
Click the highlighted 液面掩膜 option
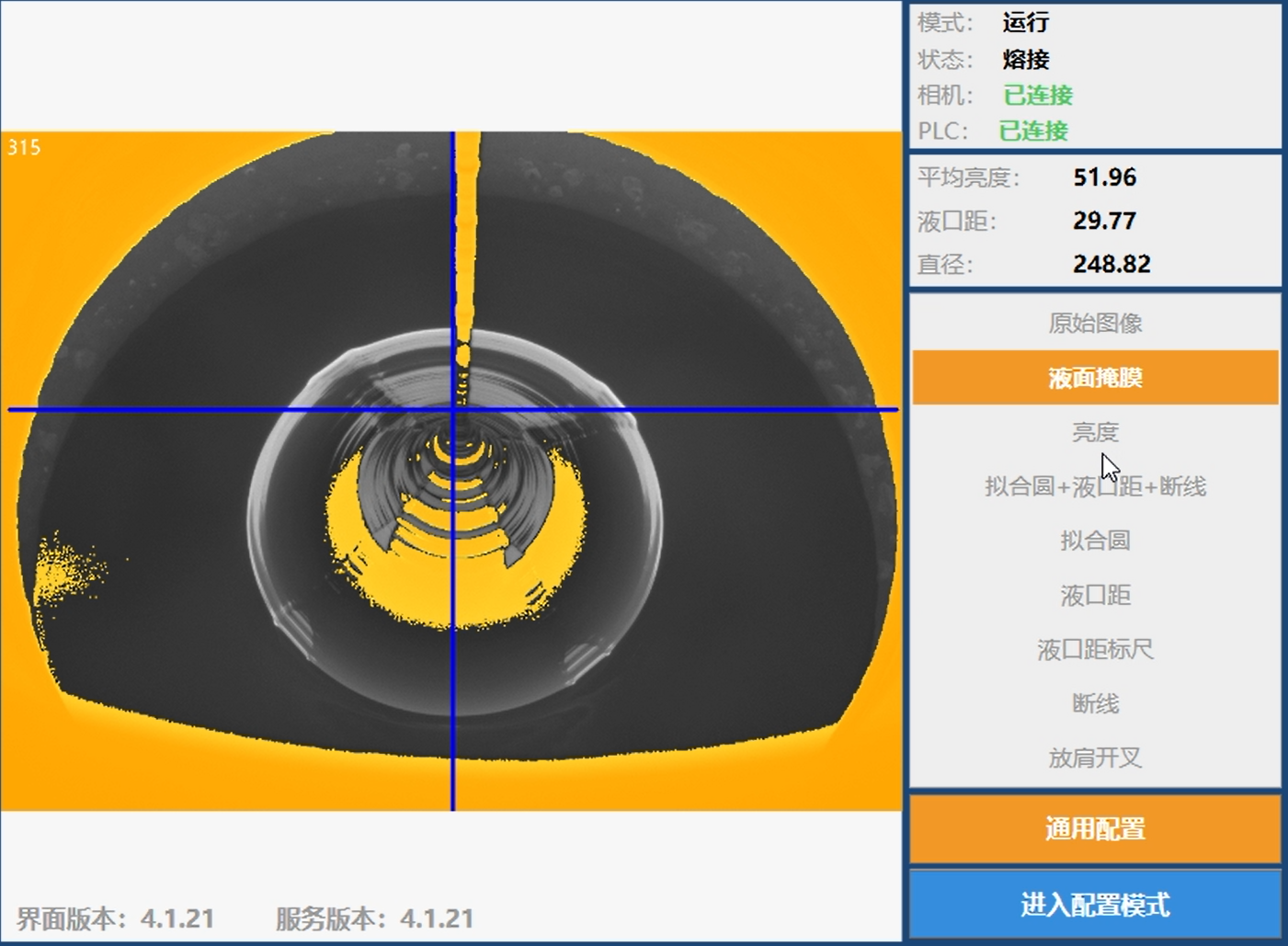coord(1094,378)
